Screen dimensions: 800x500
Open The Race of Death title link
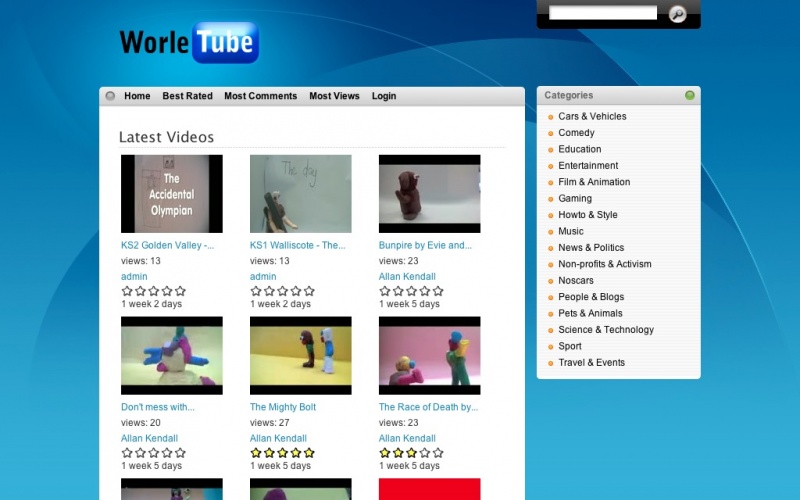coord(428,407)
